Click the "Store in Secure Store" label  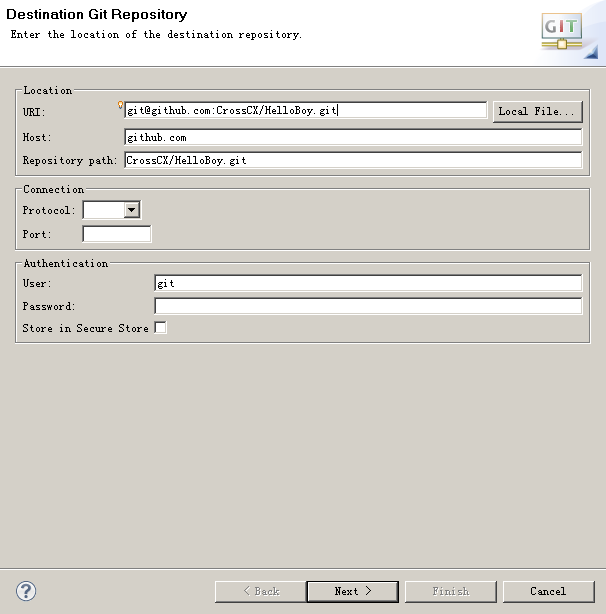pos(85,328)
